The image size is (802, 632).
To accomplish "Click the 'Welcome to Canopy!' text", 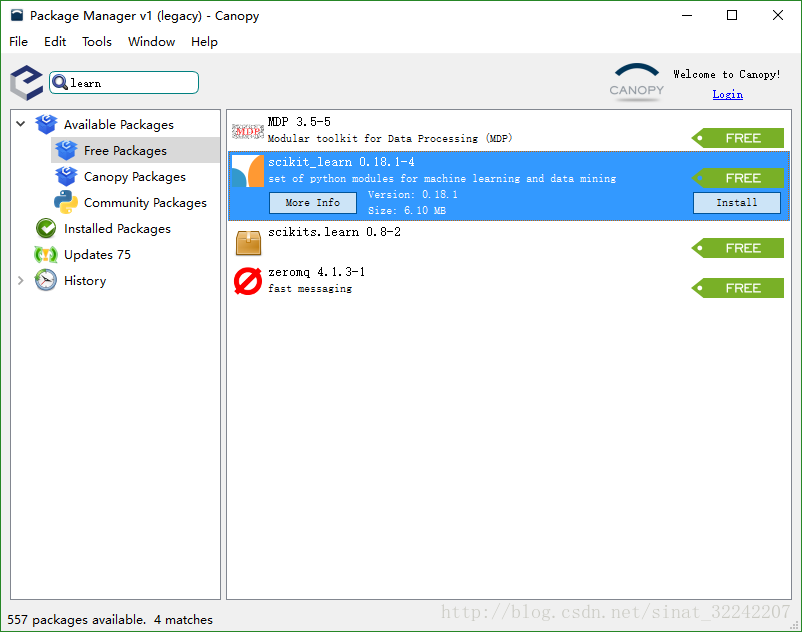I will [727, 74].
